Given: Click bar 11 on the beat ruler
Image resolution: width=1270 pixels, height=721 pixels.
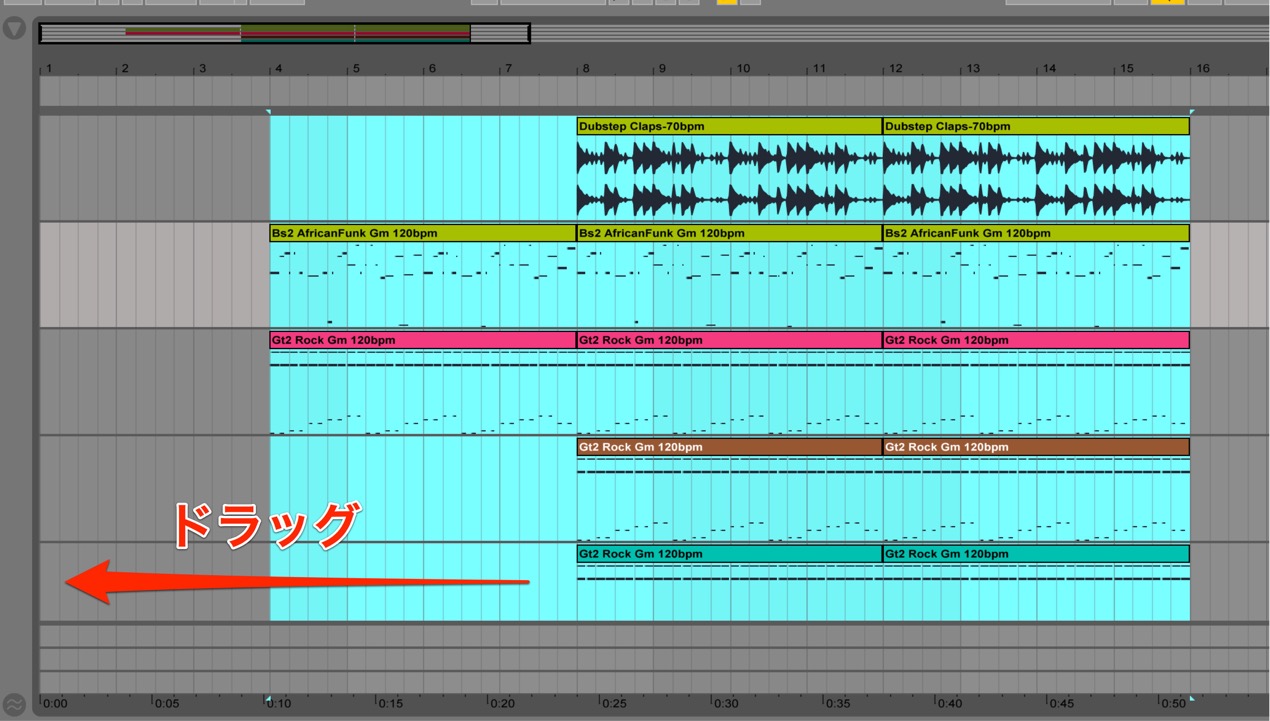Looking at the screenshot, I should 818,69.
